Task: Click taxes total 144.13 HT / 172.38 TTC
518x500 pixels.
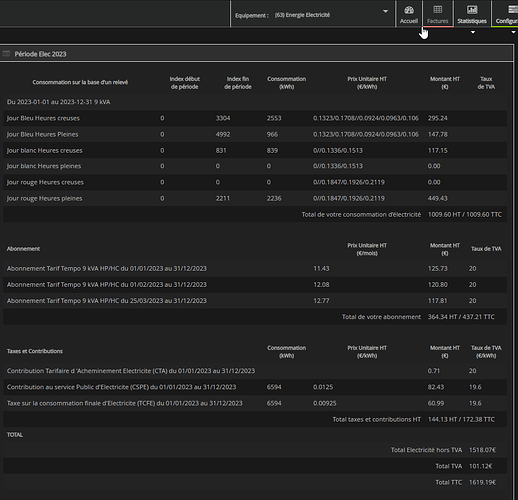Action: coord(461,419)
